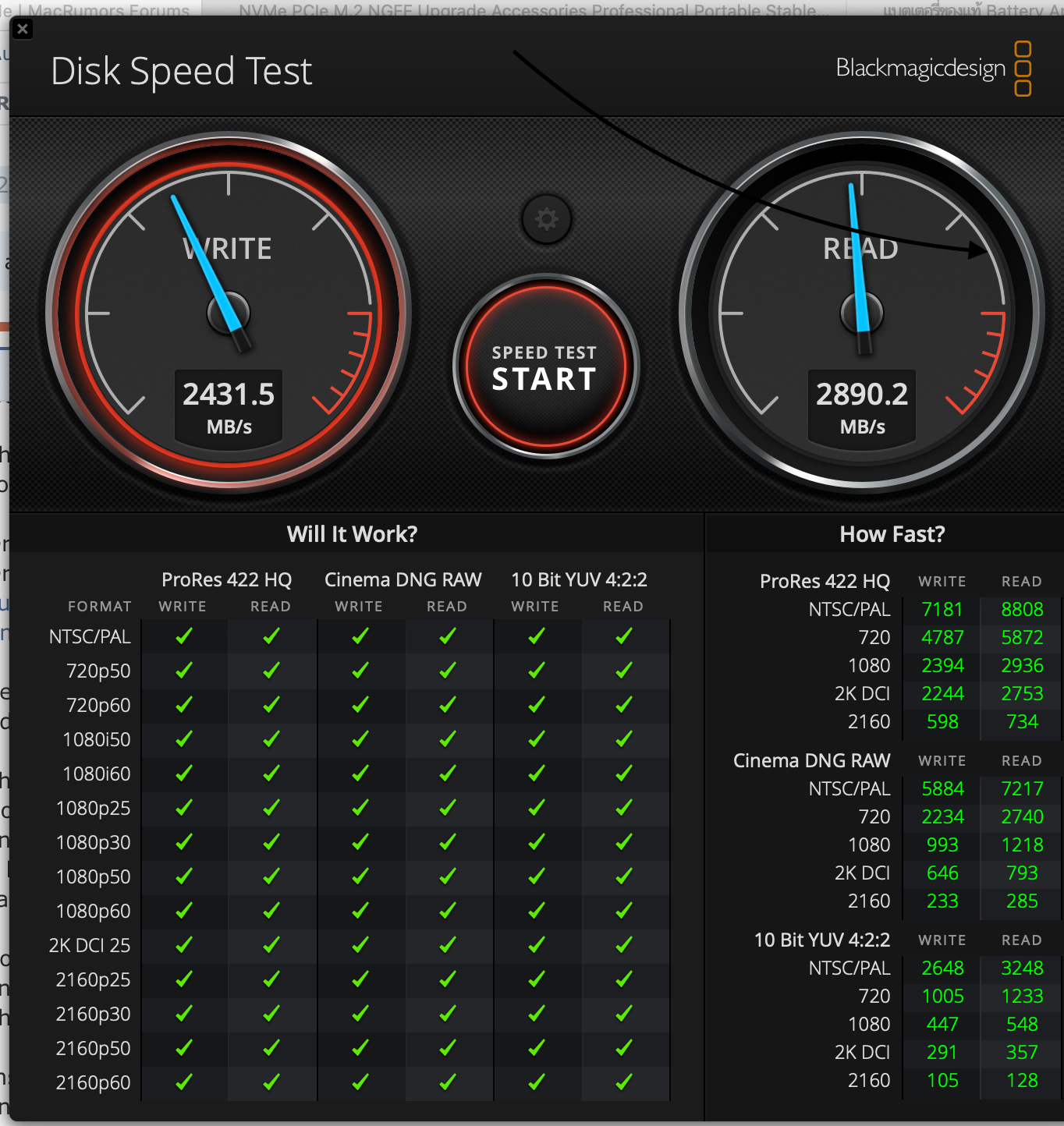Click the ProRes write checkmark for 1080i60

point(184,774)
